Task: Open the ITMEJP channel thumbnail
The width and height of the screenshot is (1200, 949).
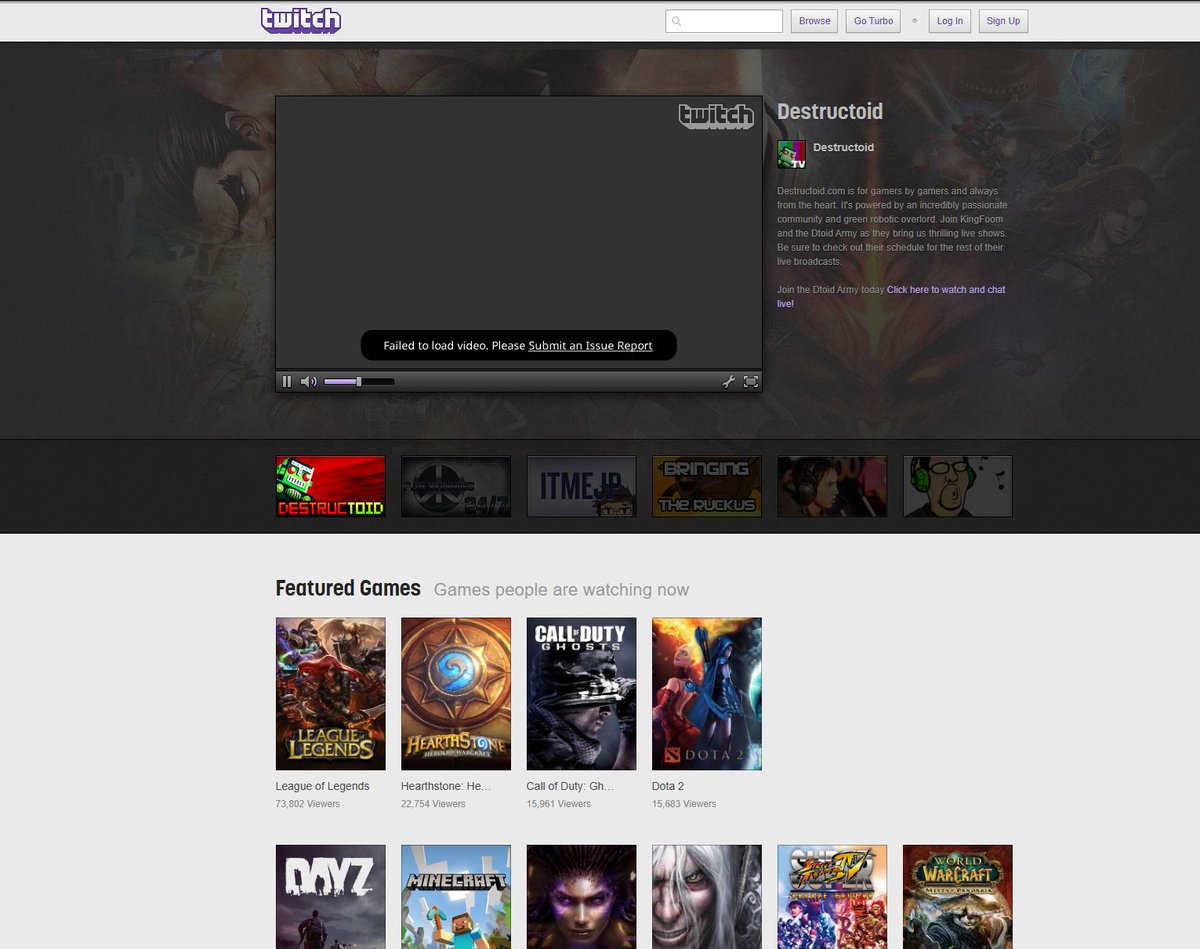Action: tap(581, 486)
